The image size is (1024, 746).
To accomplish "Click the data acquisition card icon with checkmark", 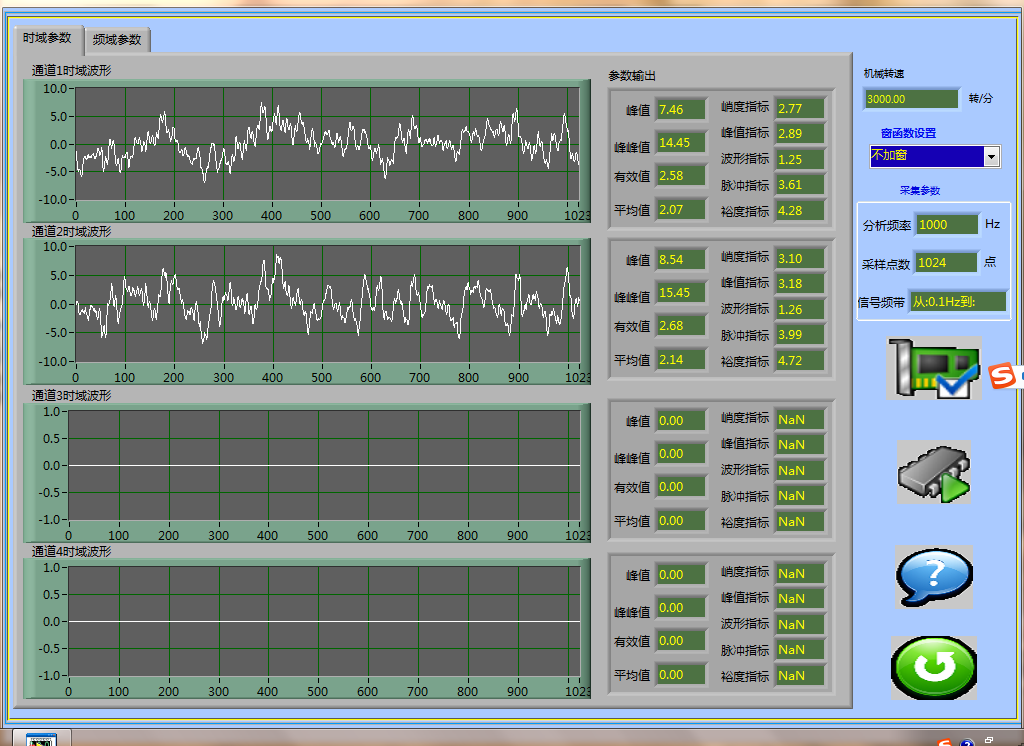I will click(932, 369).
